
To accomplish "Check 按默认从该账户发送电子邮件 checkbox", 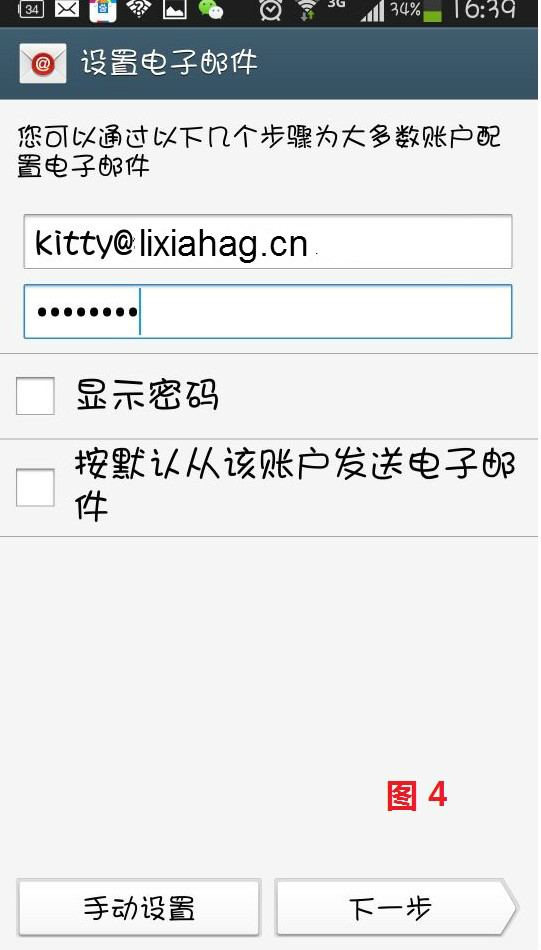I will [x=35, y=487].
